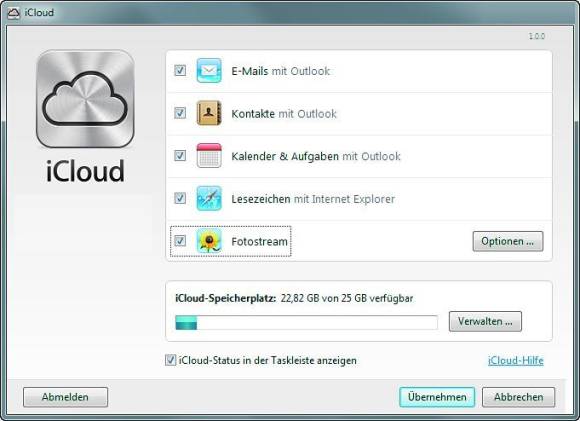Click the Kontakte address book icon
Viewport: 580px width, 421px height.
tap(209, 113)
